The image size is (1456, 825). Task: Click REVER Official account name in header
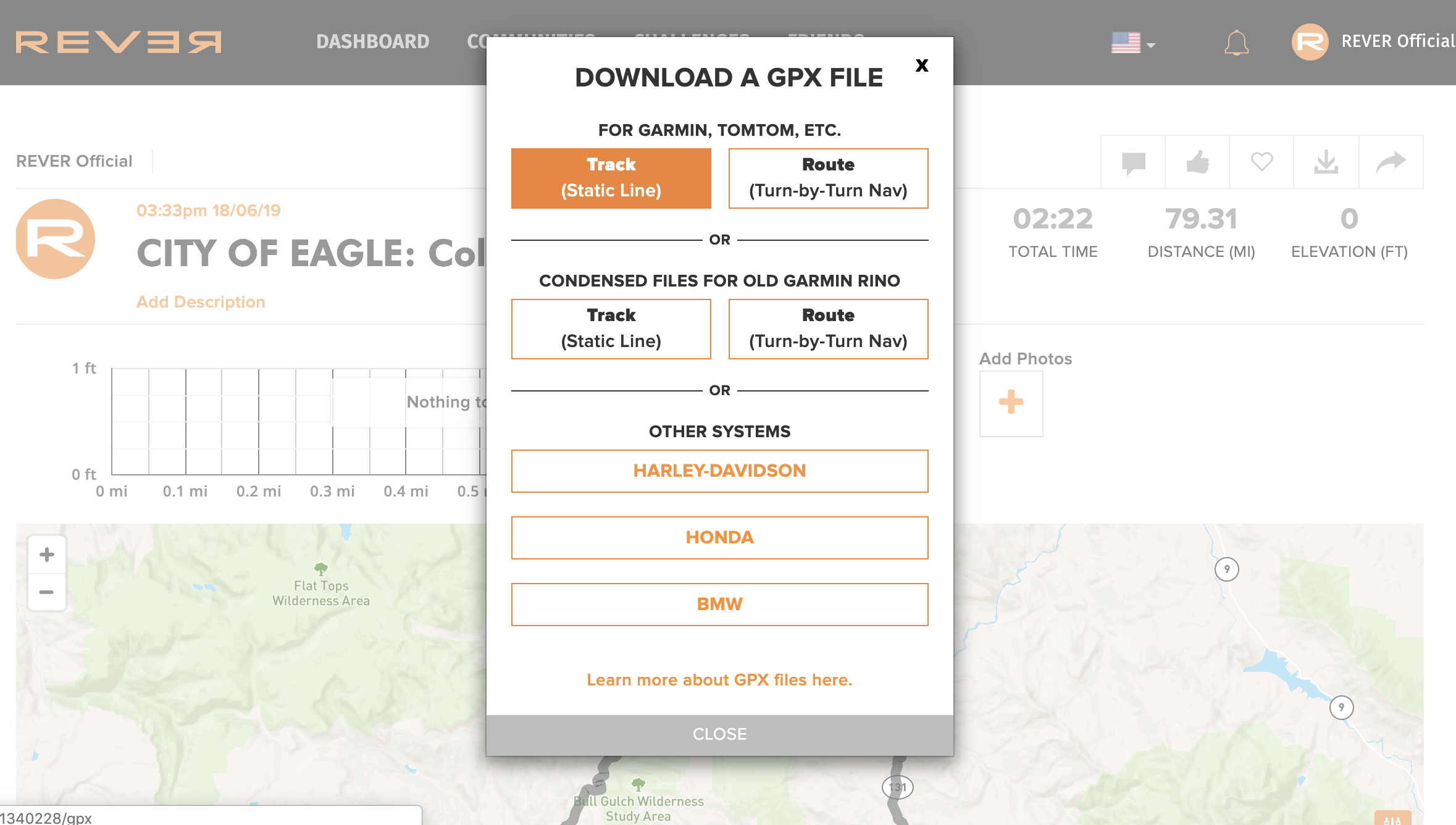click(x=1398, y=41)
